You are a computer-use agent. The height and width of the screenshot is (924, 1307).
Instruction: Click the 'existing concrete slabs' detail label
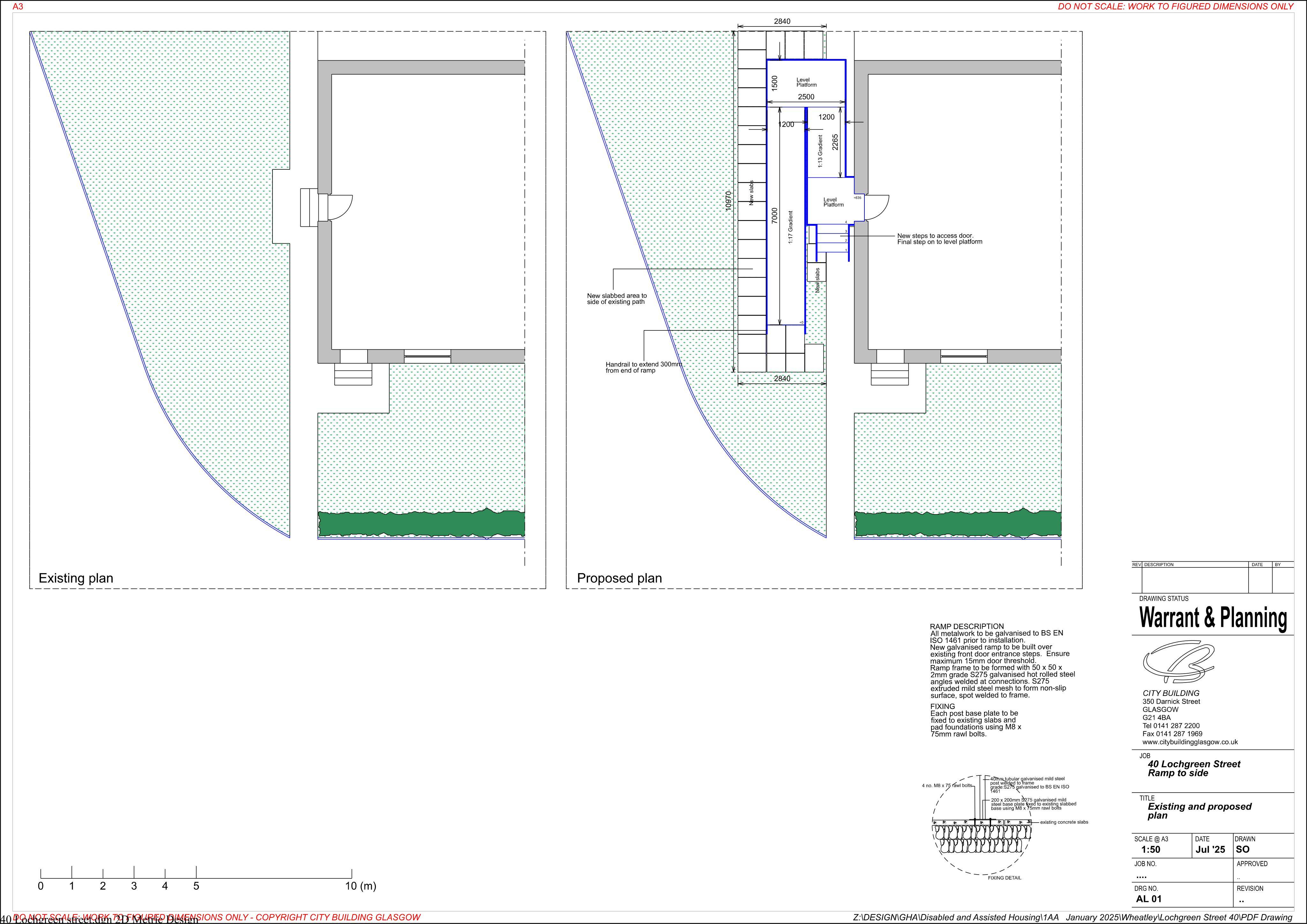[1064, 822]
